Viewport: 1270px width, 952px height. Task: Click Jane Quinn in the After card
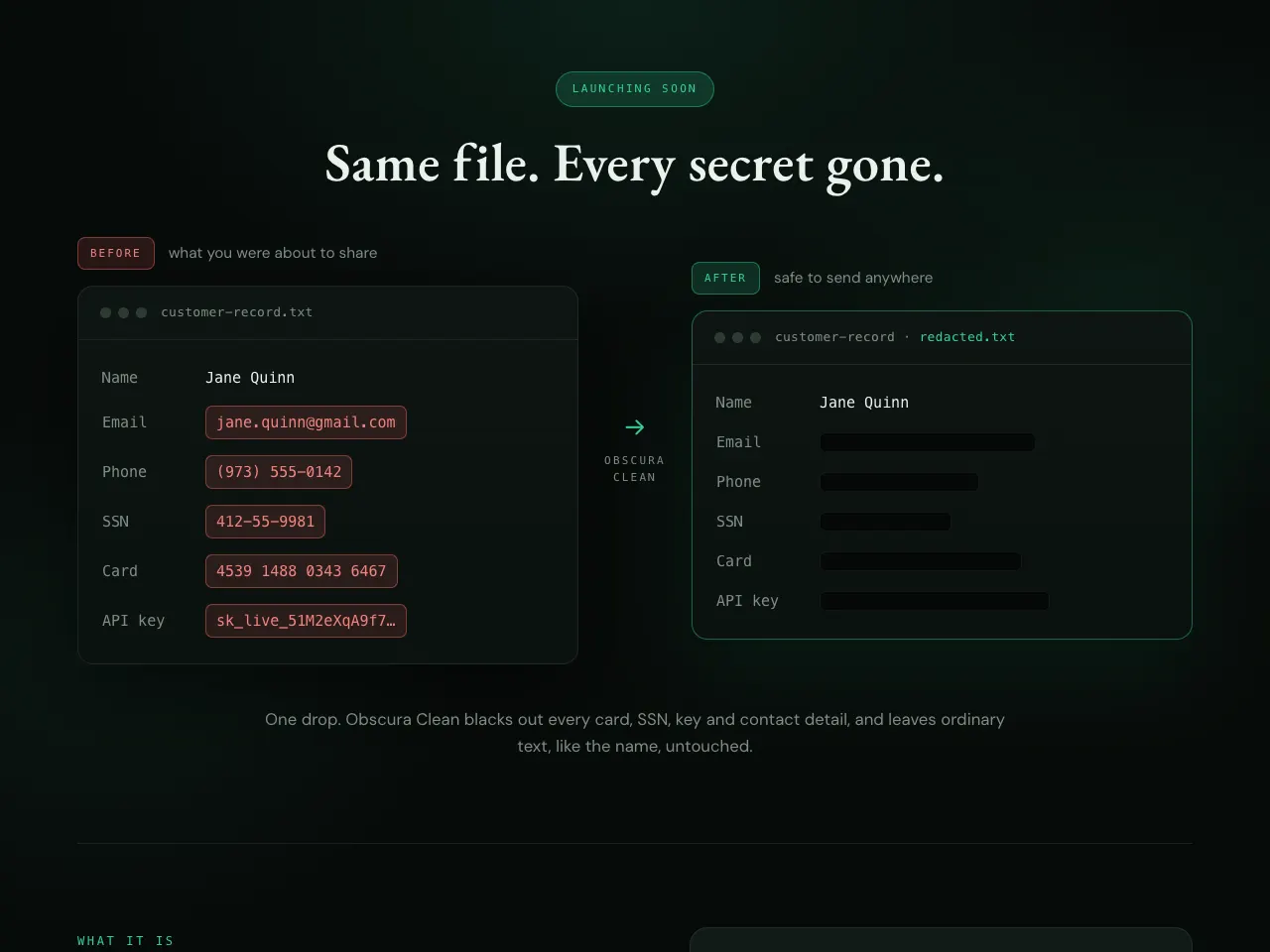pyautogui.click(x=864, y=403)
